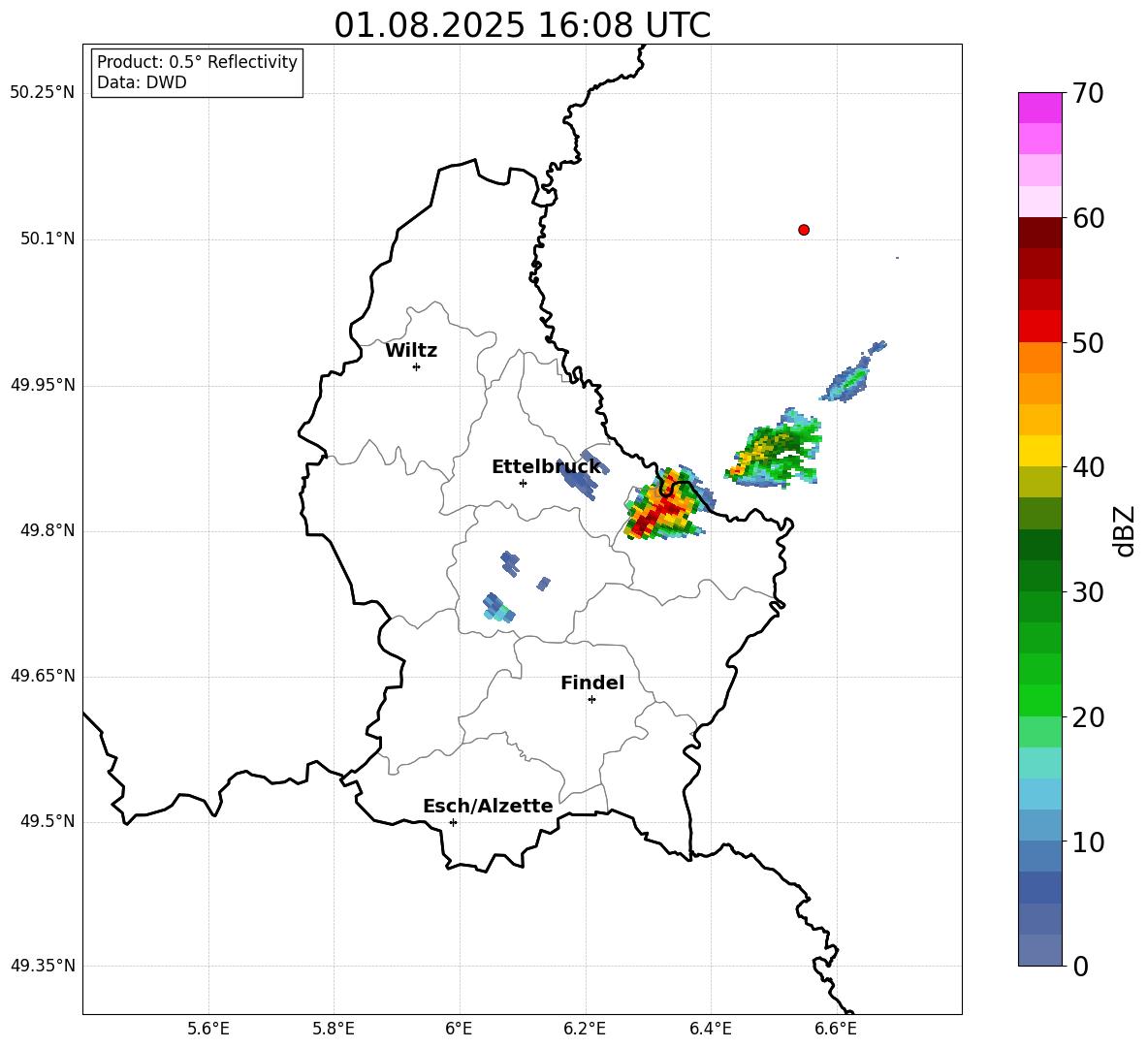Click the green-yellow rain cell east of border
This screenshot has width=1148, height=1048.
pyautogui.click(x=775, y=450)
